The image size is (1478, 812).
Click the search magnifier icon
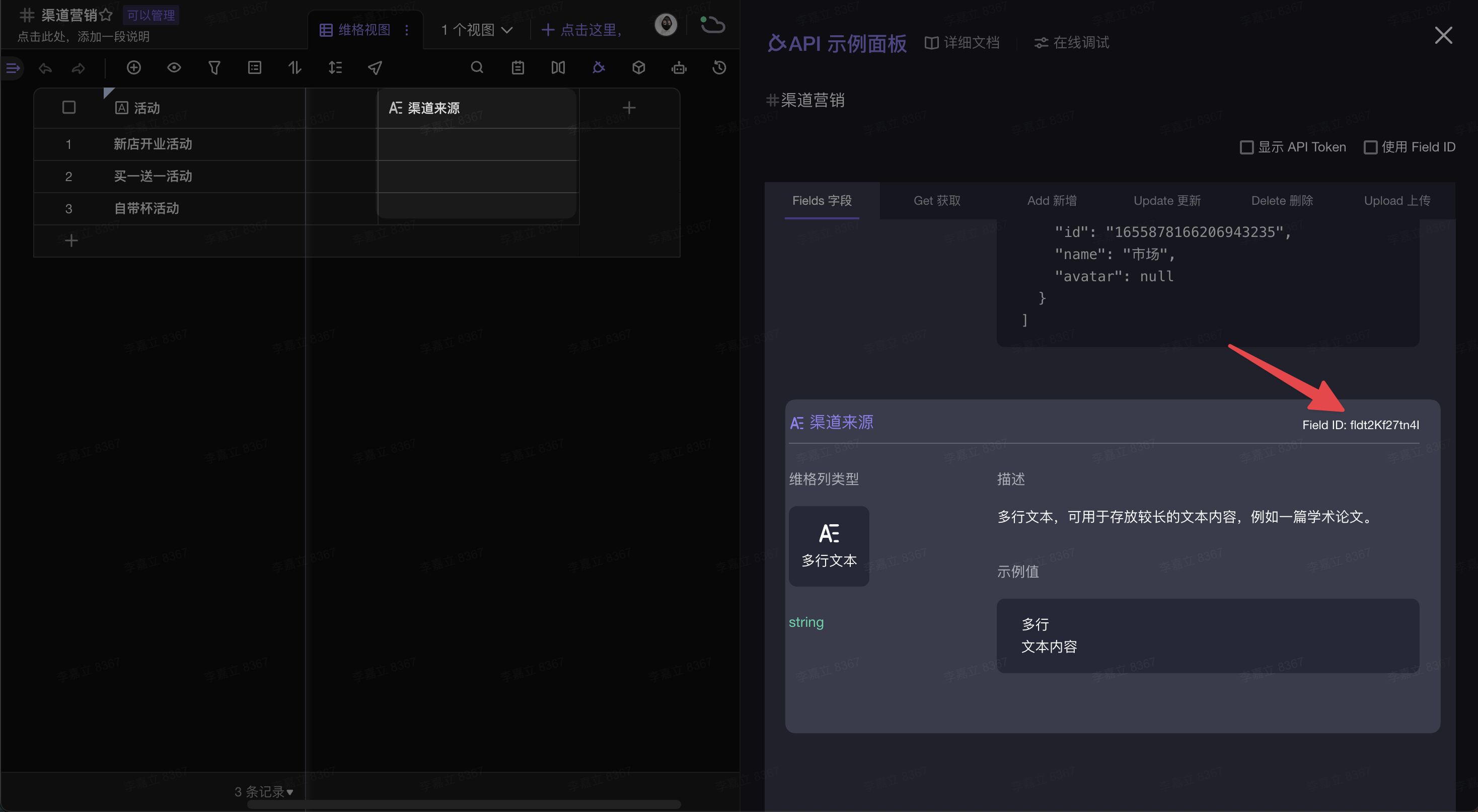click(477, 67)
